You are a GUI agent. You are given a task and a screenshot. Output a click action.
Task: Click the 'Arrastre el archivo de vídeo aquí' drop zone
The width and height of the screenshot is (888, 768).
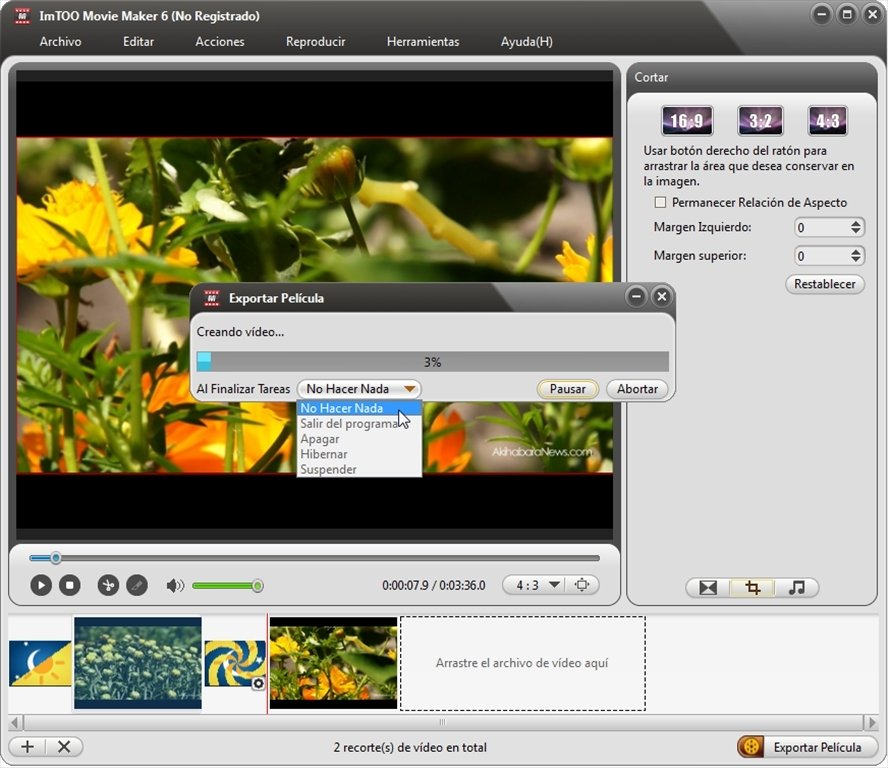click(x=523, y=663)
